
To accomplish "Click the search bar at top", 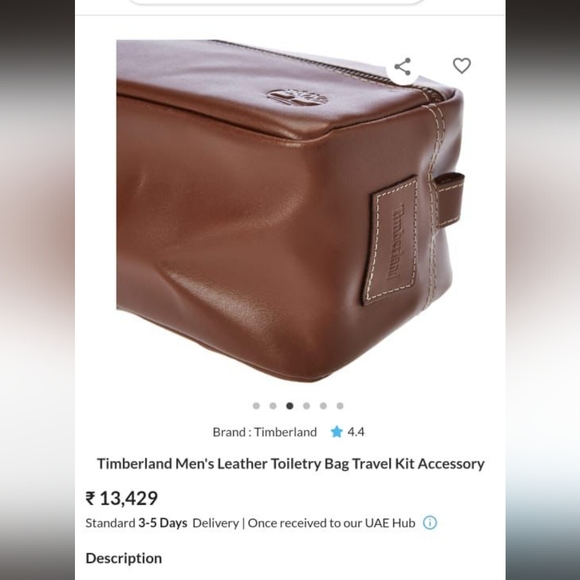I will pyautogui.click(x=276, y=2).
